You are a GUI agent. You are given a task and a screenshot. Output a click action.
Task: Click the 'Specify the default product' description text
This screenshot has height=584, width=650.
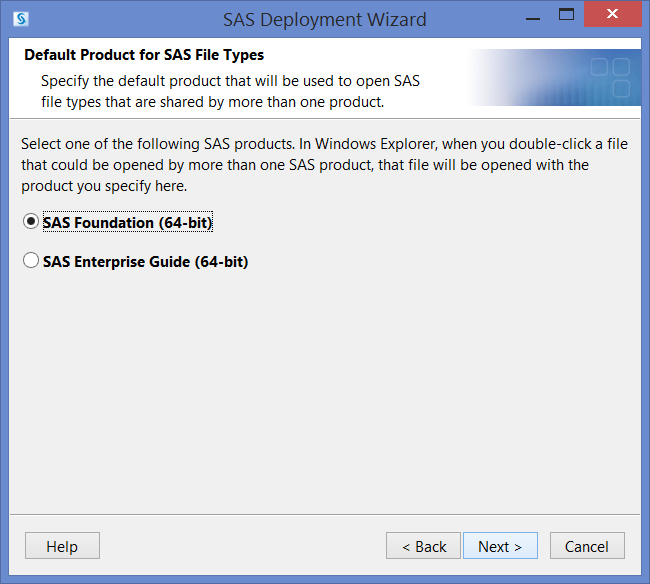pos(230,91)
